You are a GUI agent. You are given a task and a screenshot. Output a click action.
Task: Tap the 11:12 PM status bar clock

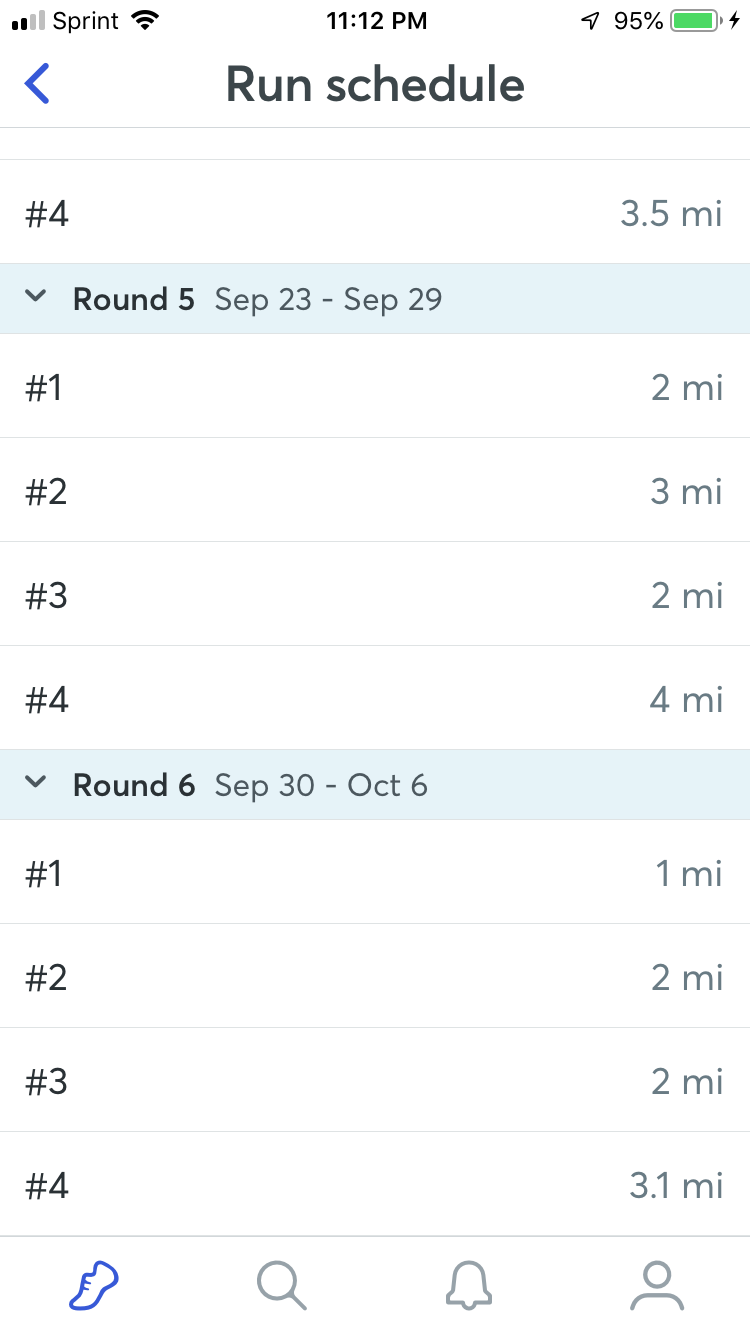pos(376,21)
